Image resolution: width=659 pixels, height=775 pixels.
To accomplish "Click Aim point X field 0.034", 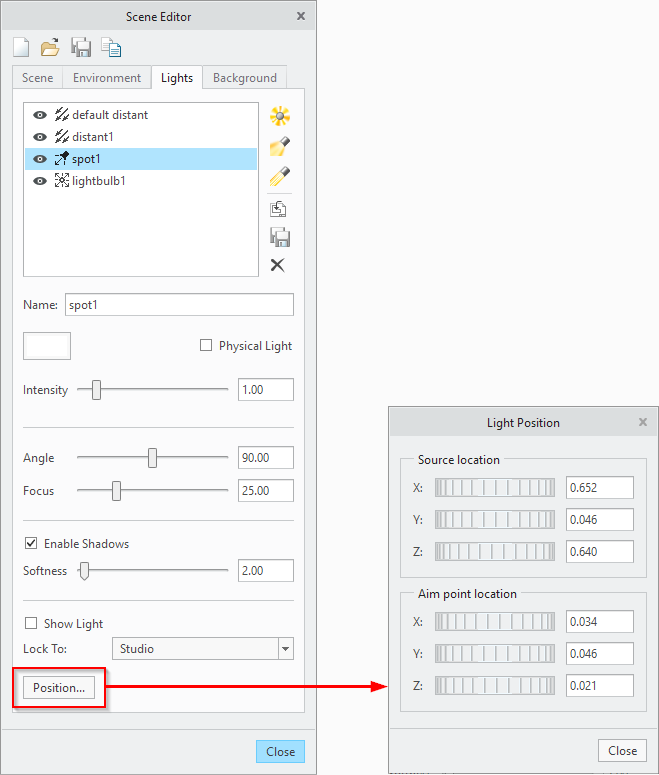I will tap(600, 622).
